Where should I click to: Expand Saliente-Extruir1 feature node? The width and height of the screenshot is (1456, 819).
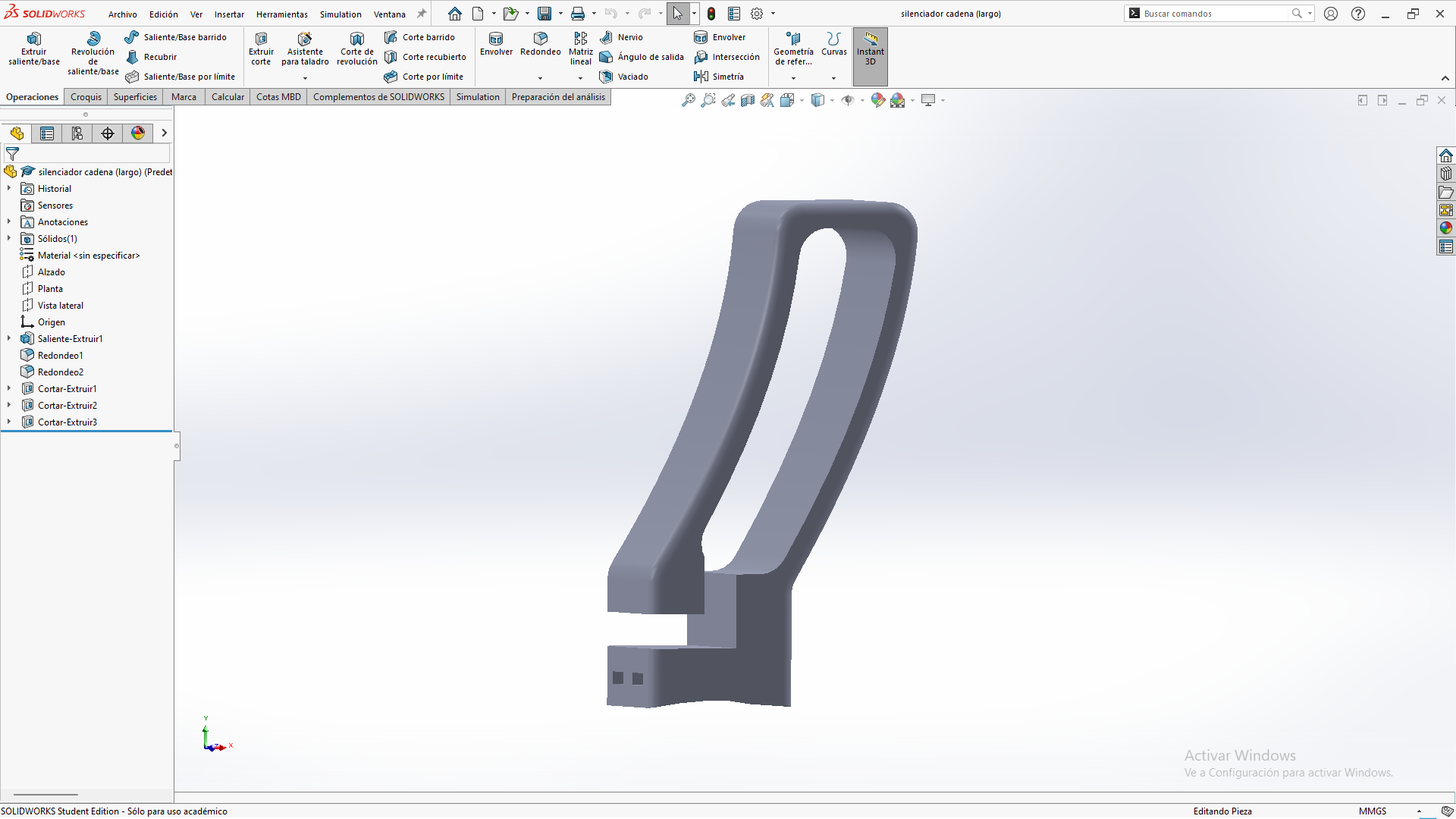(x=9, y=338)
